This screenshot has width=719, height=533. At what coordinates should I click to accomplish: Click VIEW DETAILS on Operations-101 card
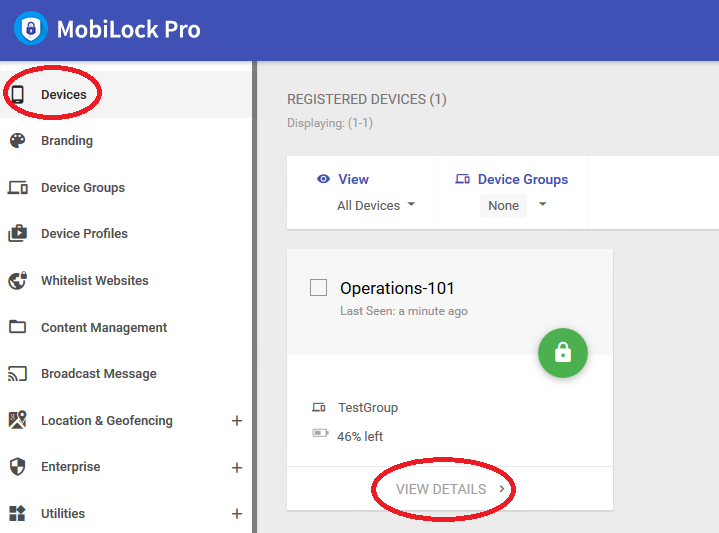click(441, 489)
